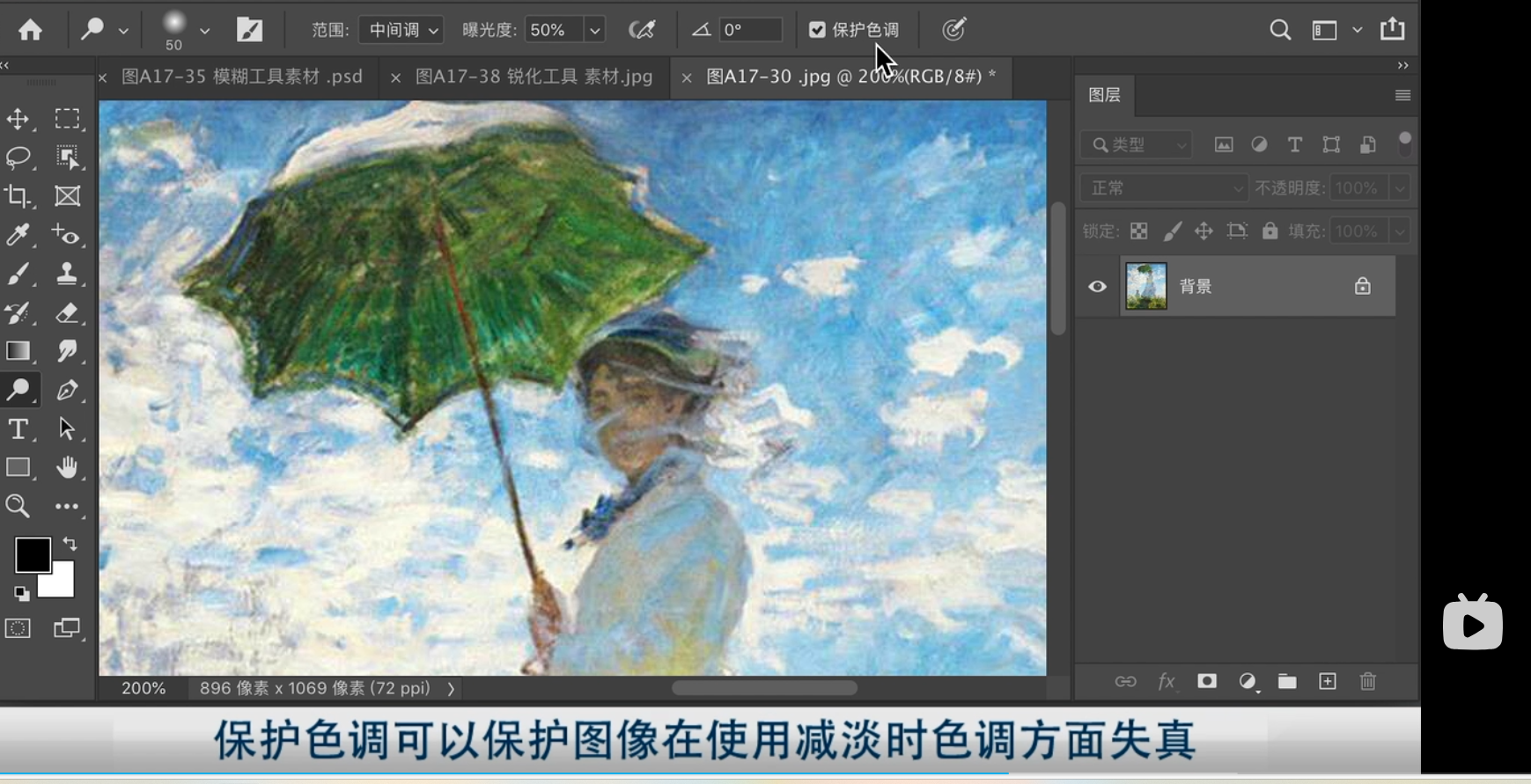The width and height of the screenshot is (1531, 784).
Task: Select the Rectangular Marquee tool
Action: 67,119
